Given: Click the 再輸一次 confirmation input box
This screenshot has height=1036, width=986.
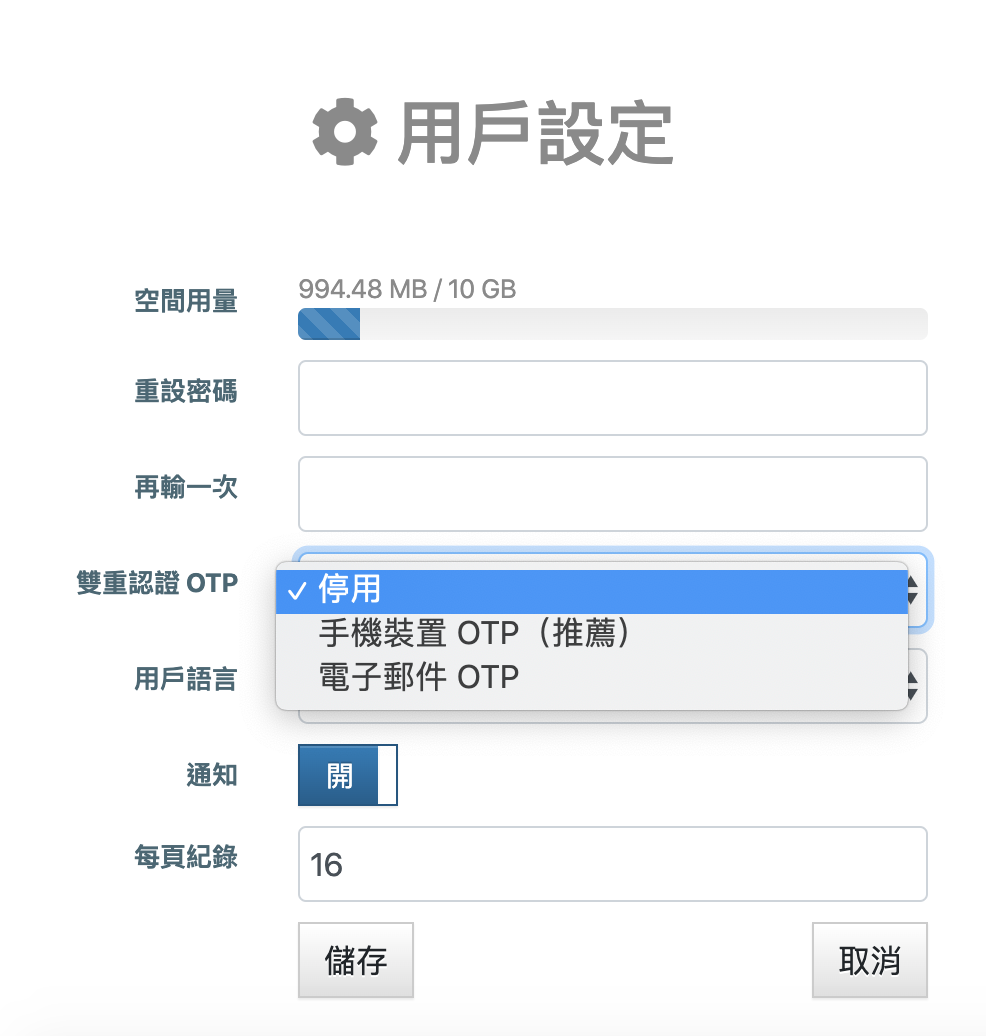Looking at the screenshot, I should pos(612,494).
